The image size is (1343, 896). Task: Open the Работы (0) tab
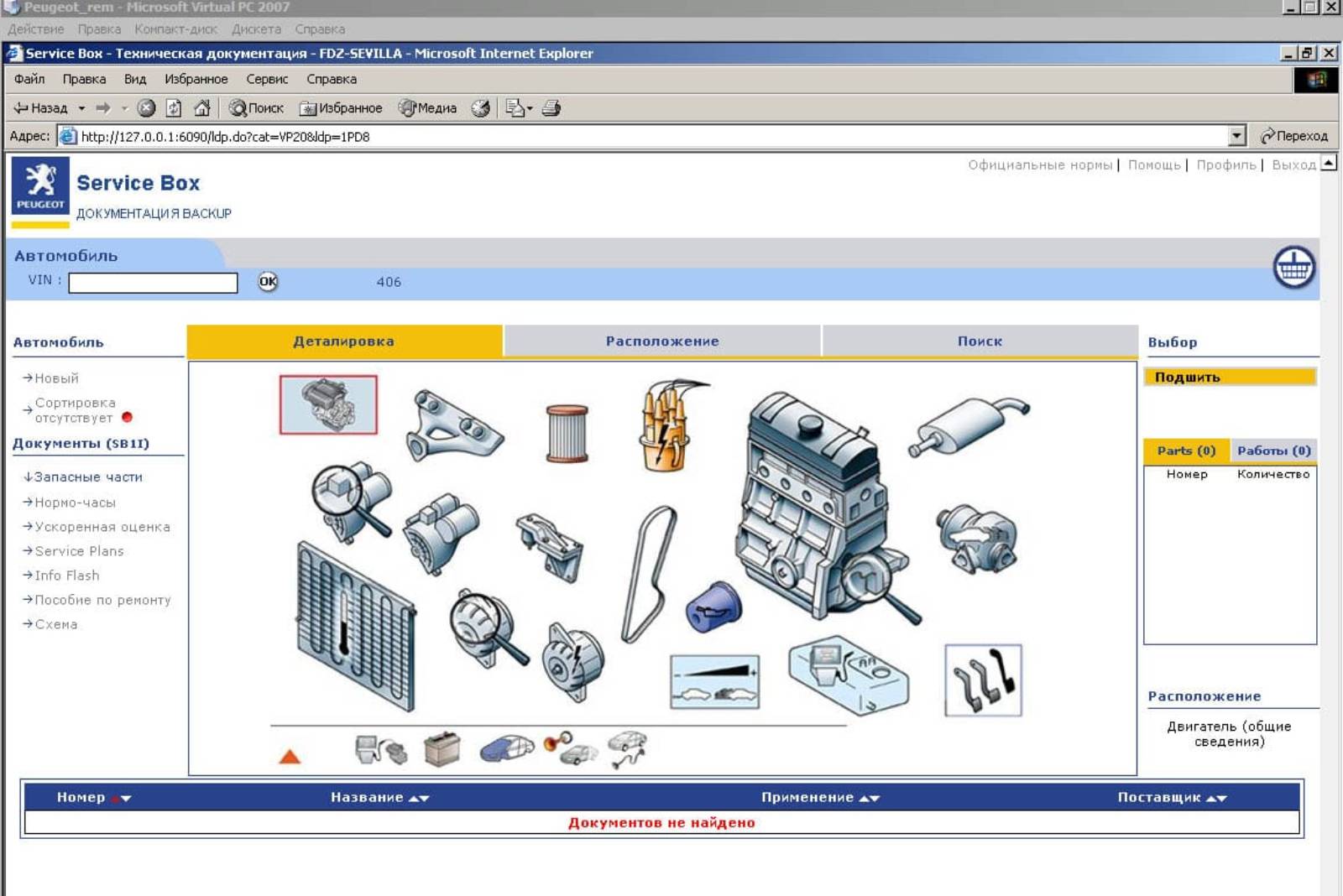(1273, 451)
